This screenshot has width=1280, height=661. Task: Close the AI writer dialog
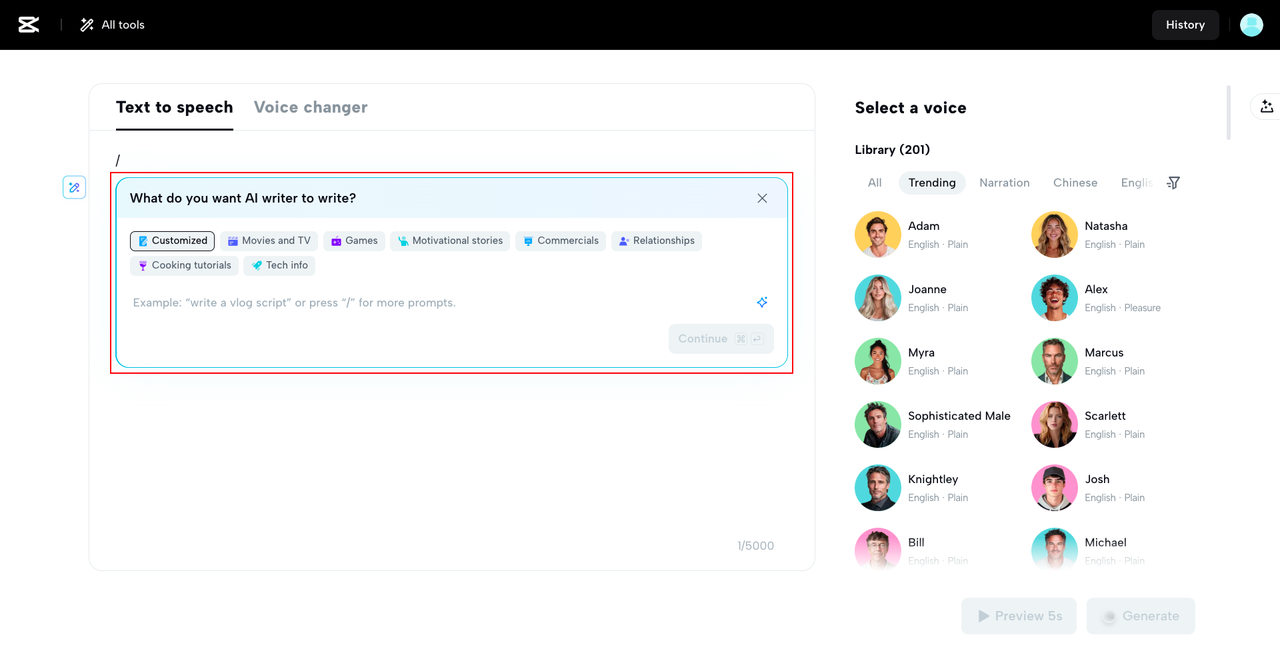(x=762, y=198)
